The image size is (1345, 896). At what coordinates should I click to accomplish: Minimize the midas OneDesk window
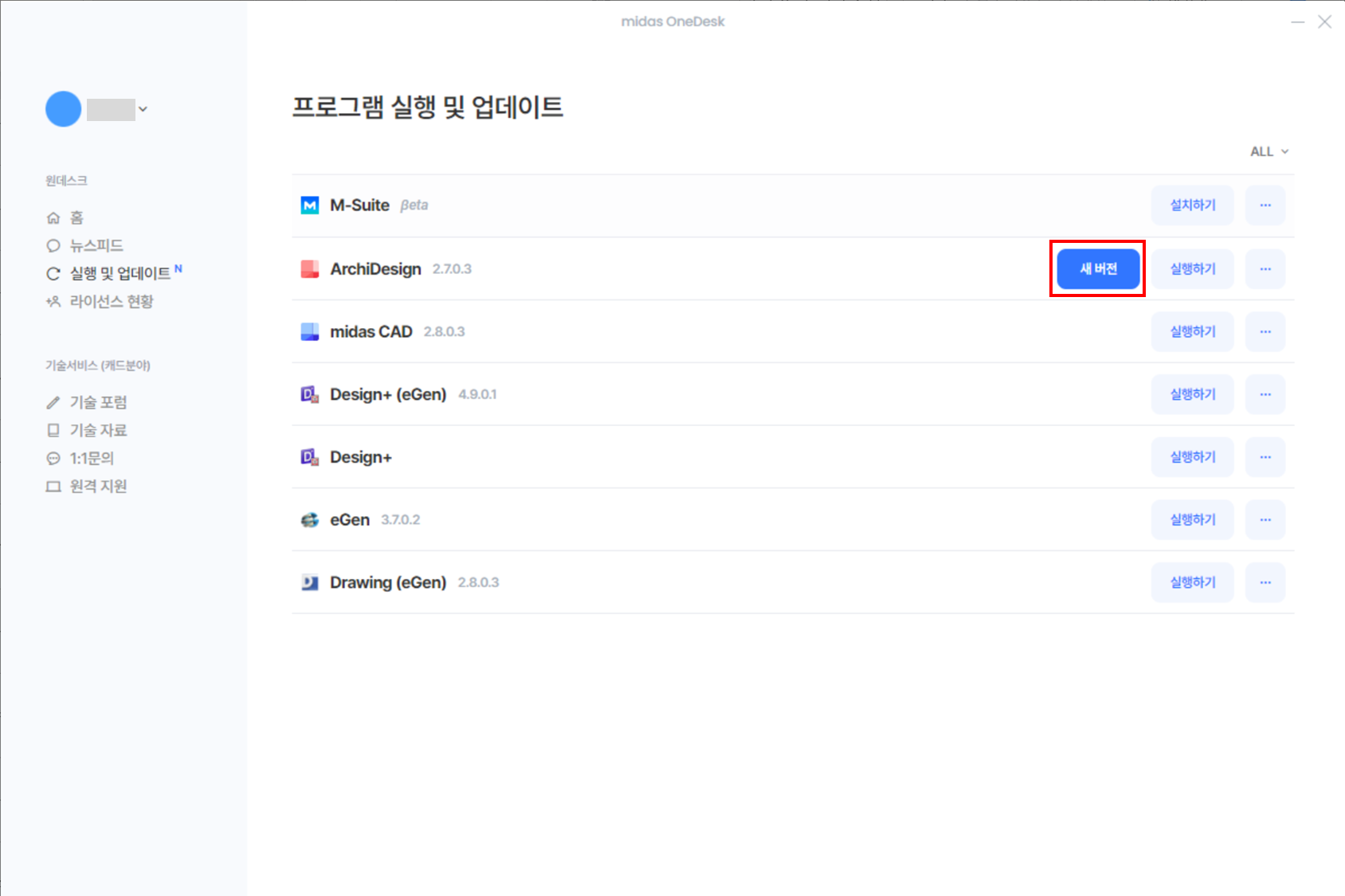click(x=1298, y=22)
